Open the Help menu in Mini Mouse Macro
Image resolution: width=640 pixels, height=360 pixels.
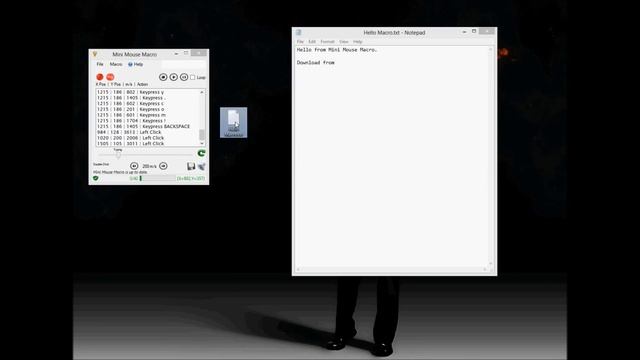136,64
